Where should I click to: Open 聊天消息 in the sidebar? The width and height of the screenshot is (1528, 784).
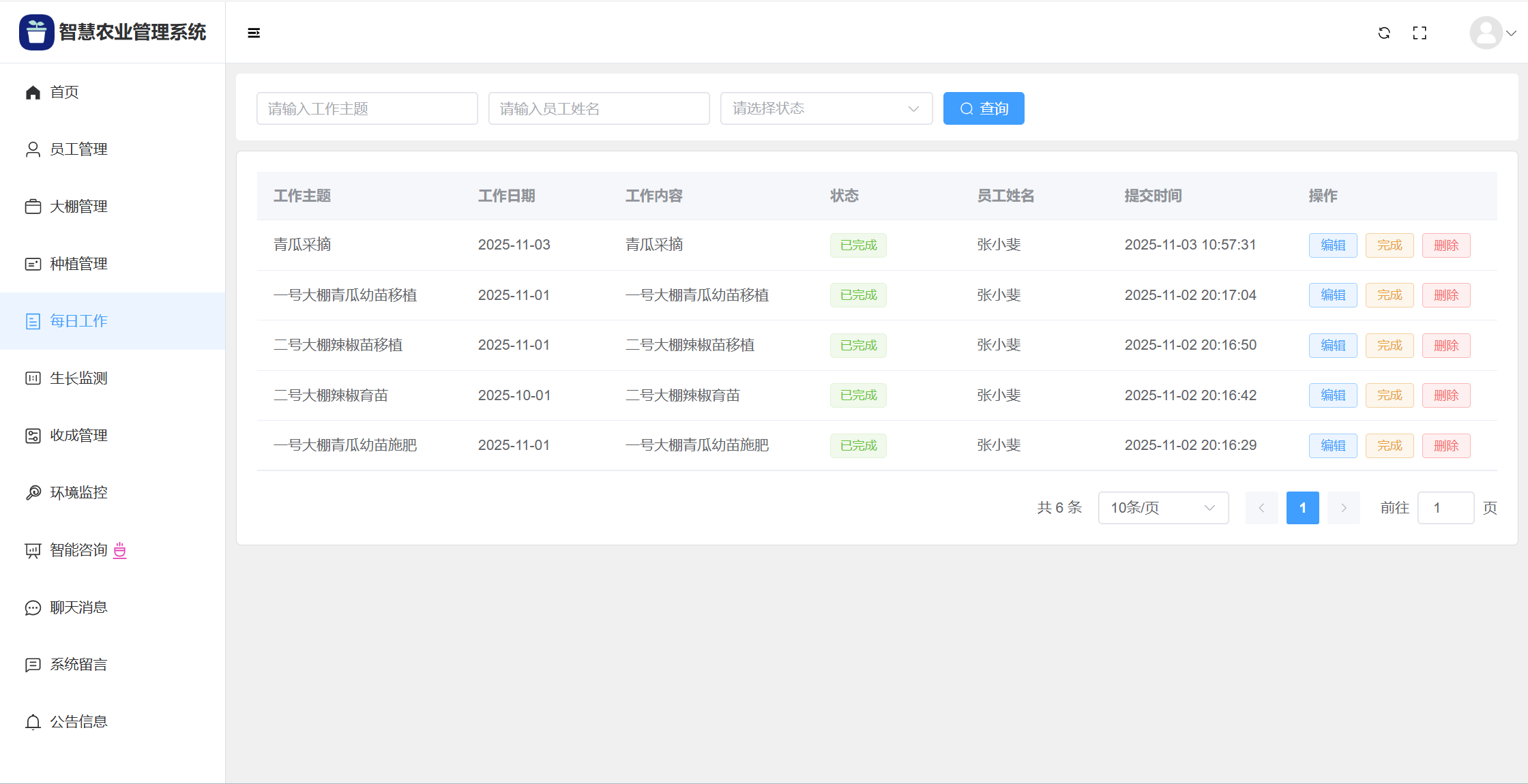point(78,607)
